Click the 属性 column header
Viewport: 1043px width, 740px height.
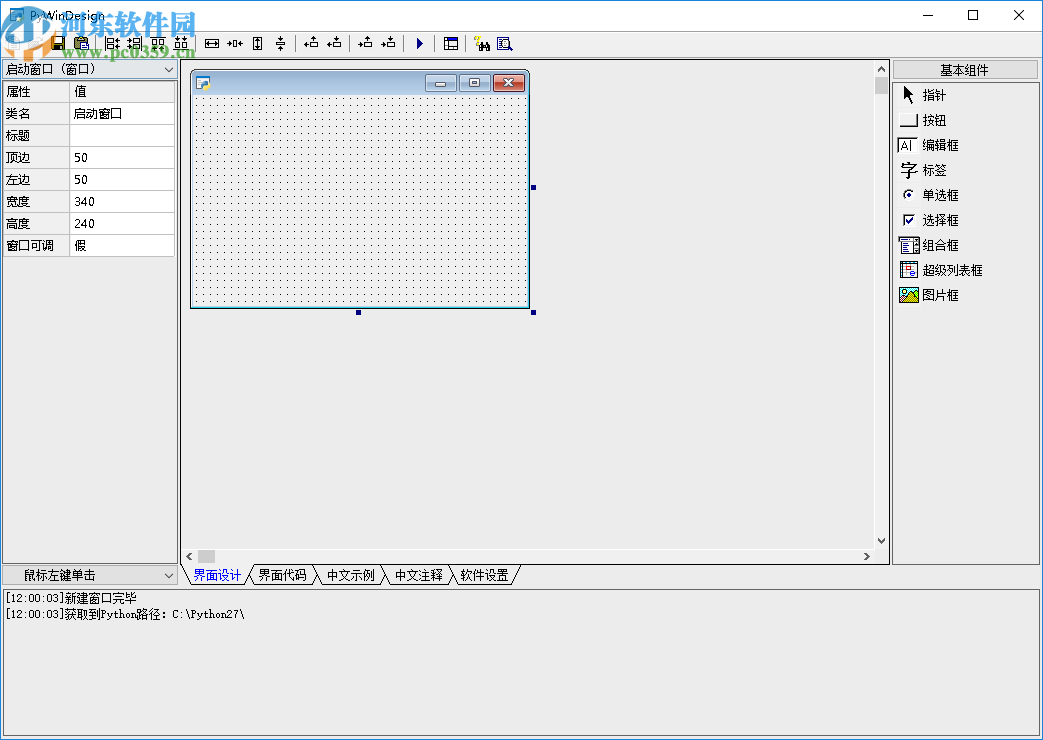pyautogui.click(x=37, y=91)
